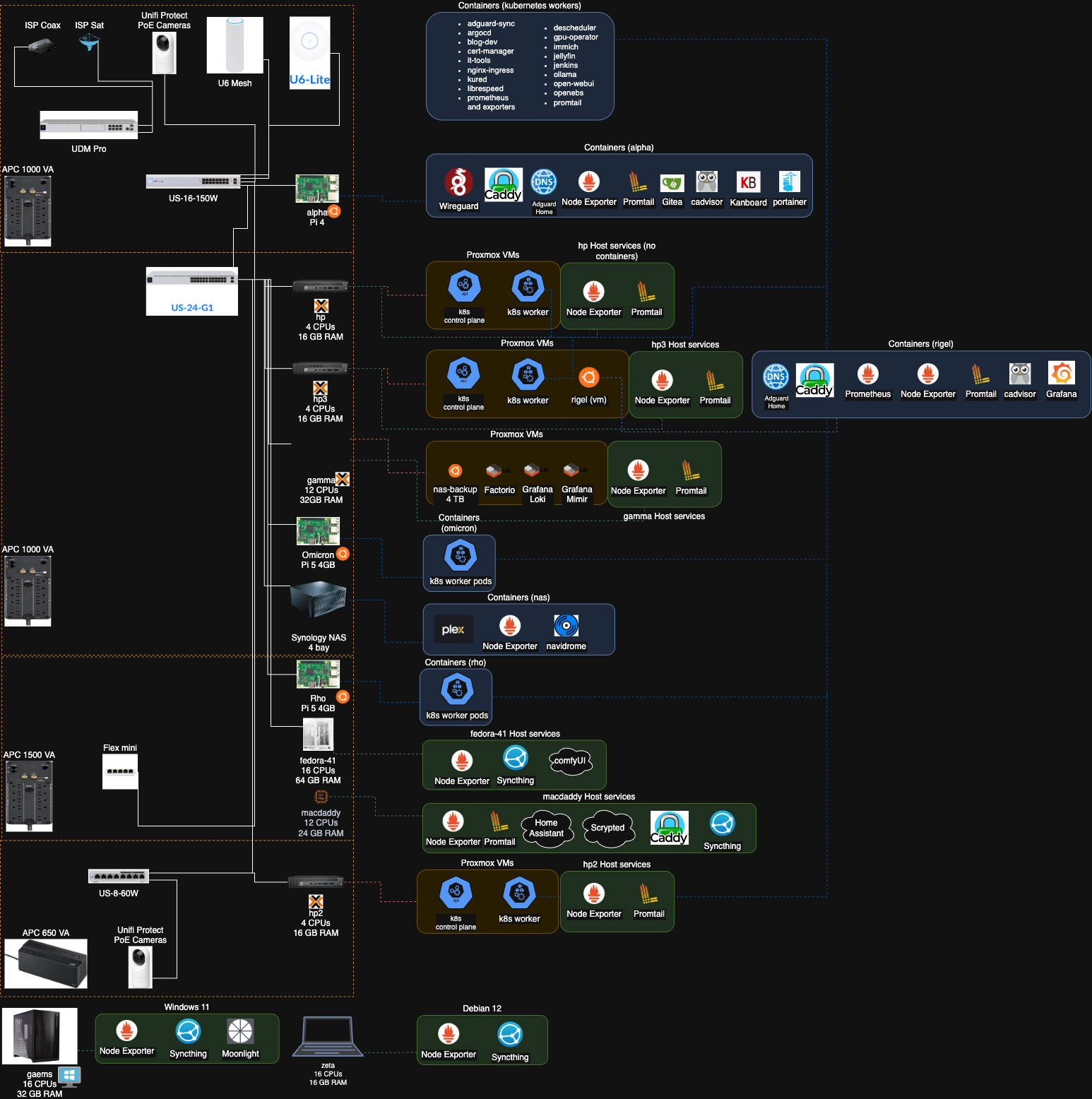Select the macdaddy chip icon
Screen dimensions: 1092x1099
pyautogui.click(x=321, y=796)
